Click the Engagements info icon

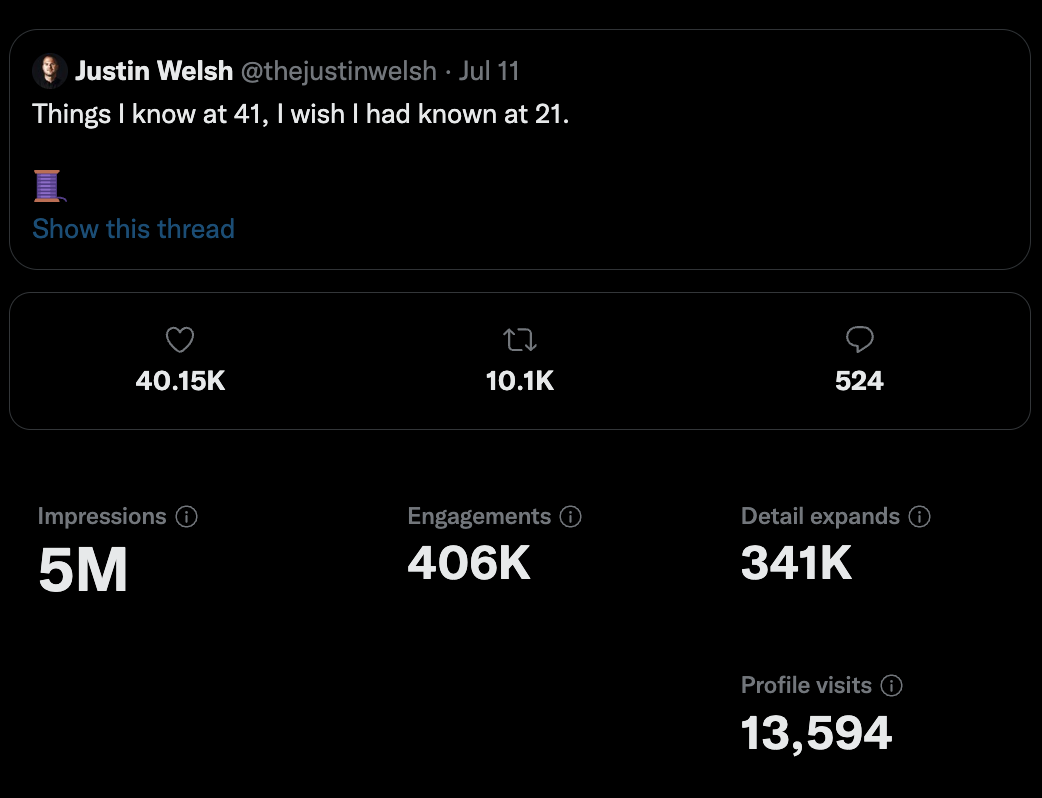[x=571, y=517]
